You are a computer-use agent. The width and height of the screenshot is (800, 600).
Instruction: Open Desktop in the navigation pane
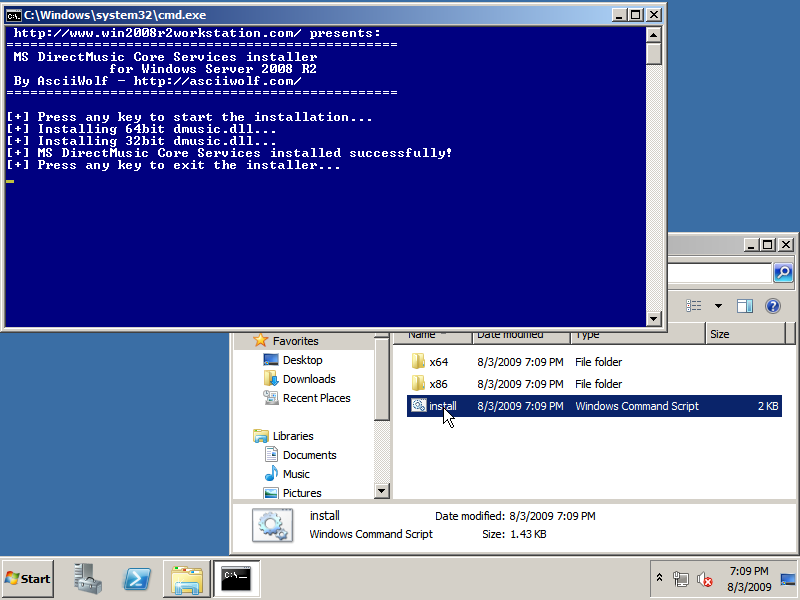pos(303,360)
